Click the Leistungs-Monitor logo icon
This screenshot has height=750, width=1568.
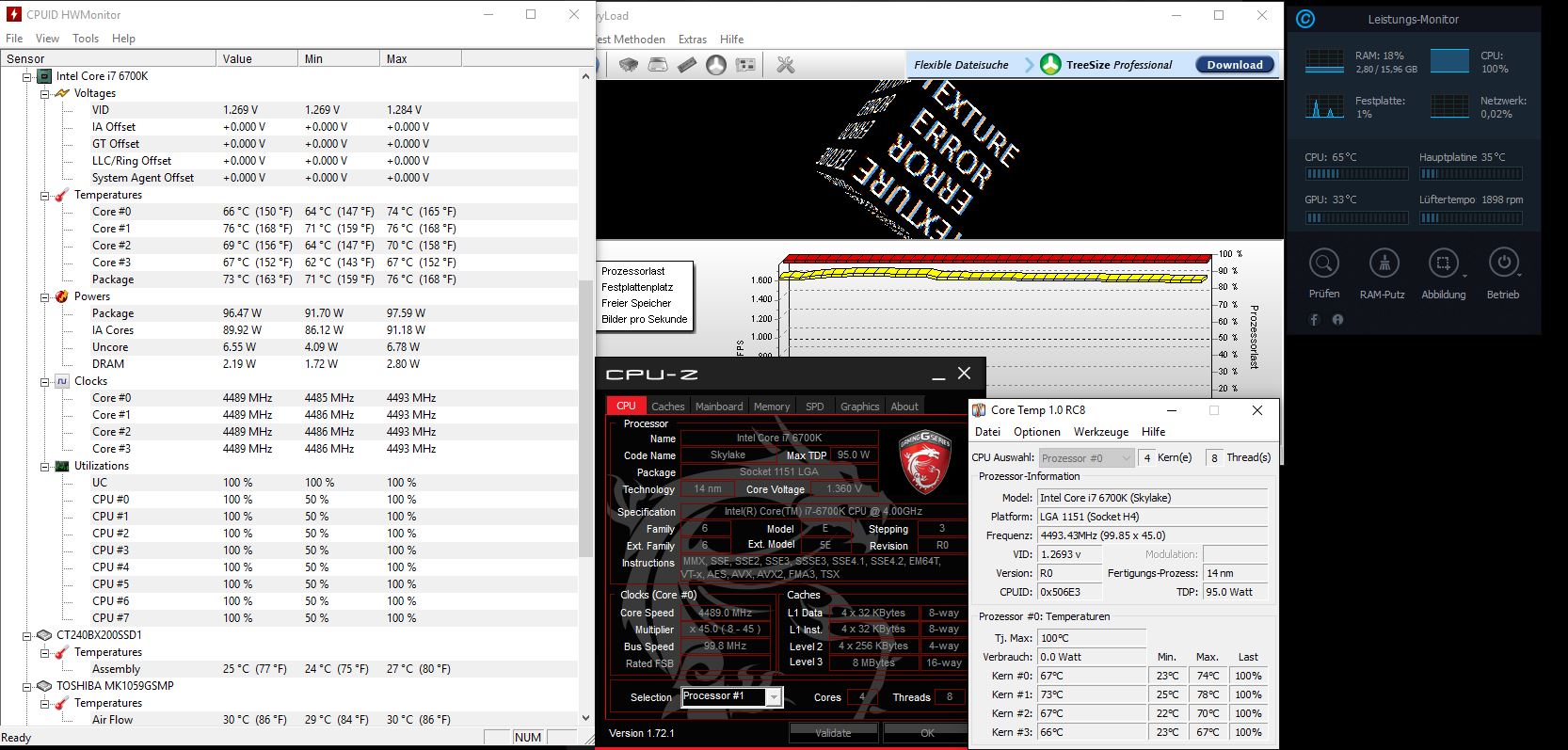(1304, 19)
